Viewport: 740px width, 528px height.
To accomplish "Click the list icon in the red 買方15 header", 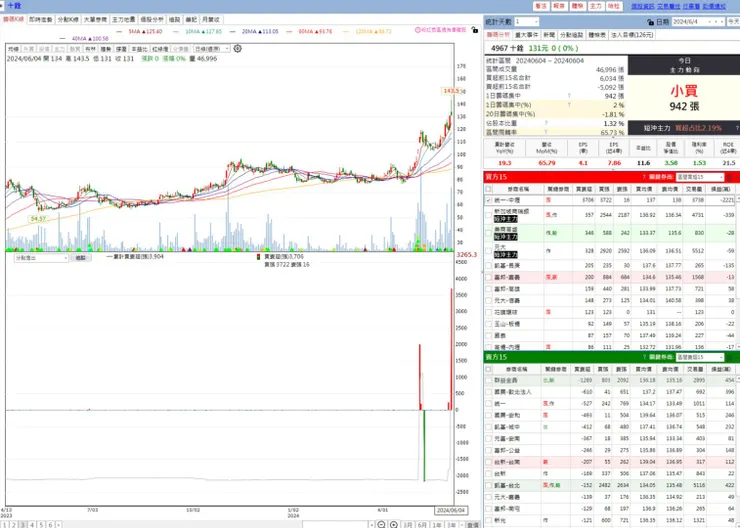I will 729,177.
